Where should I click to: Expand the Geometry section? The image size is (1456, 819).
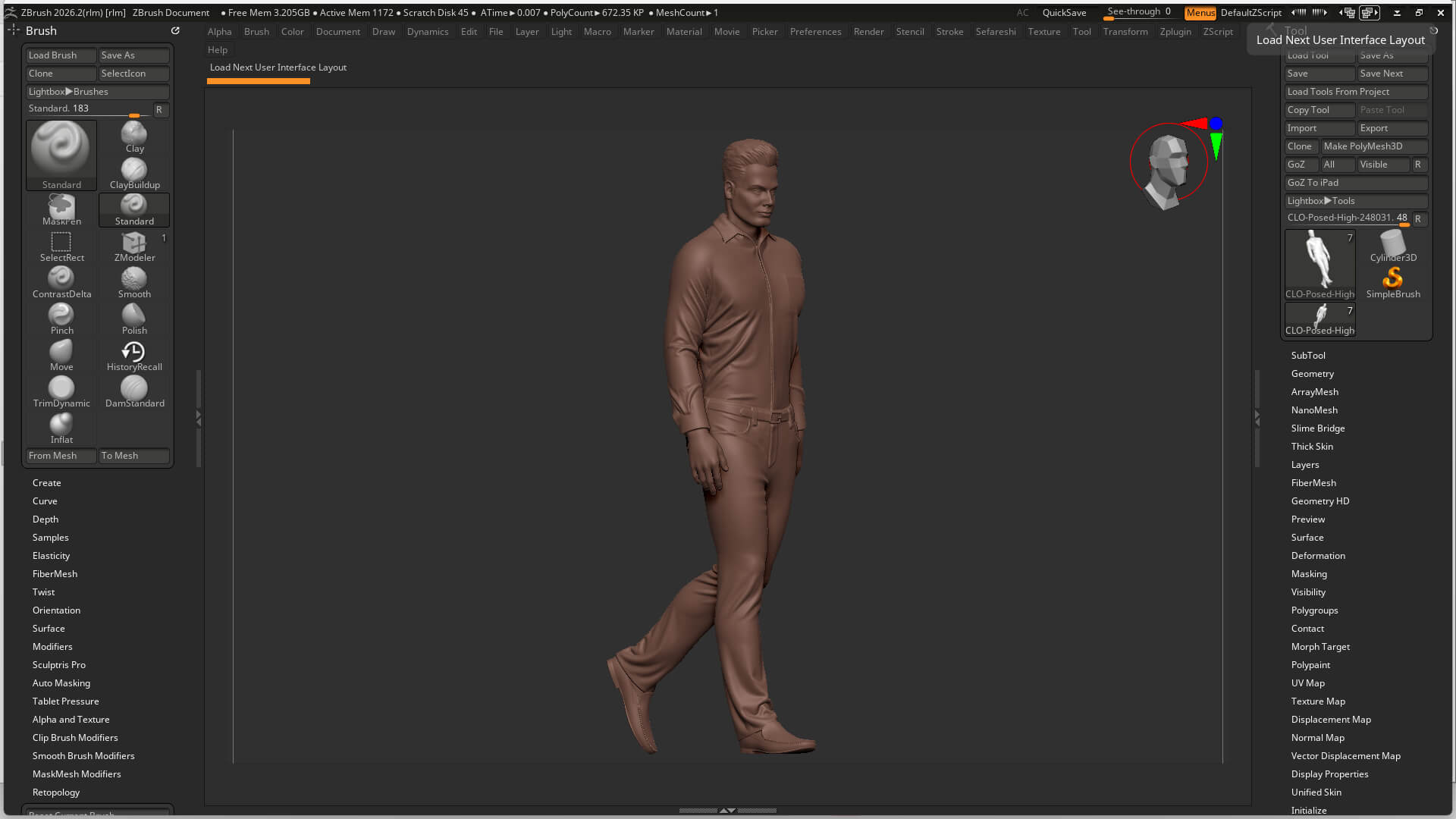coord(1312,374)
